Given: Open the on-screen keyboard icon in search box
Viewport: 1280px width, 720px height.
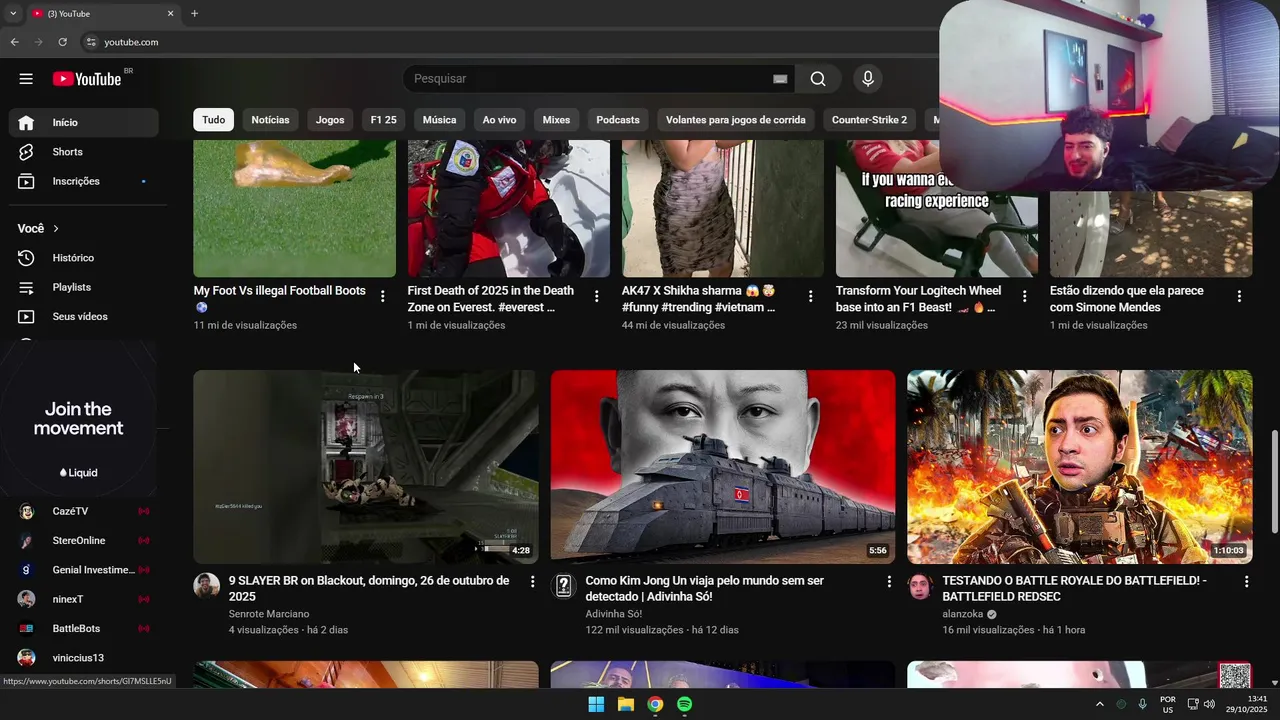Looking at the screenshot, I should tap(780, 79).
